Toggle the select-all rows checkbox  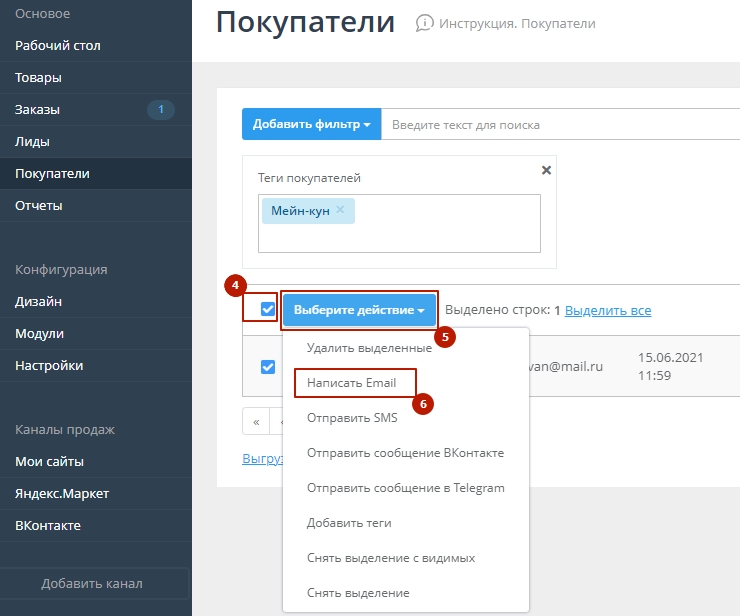click(267, 310)
